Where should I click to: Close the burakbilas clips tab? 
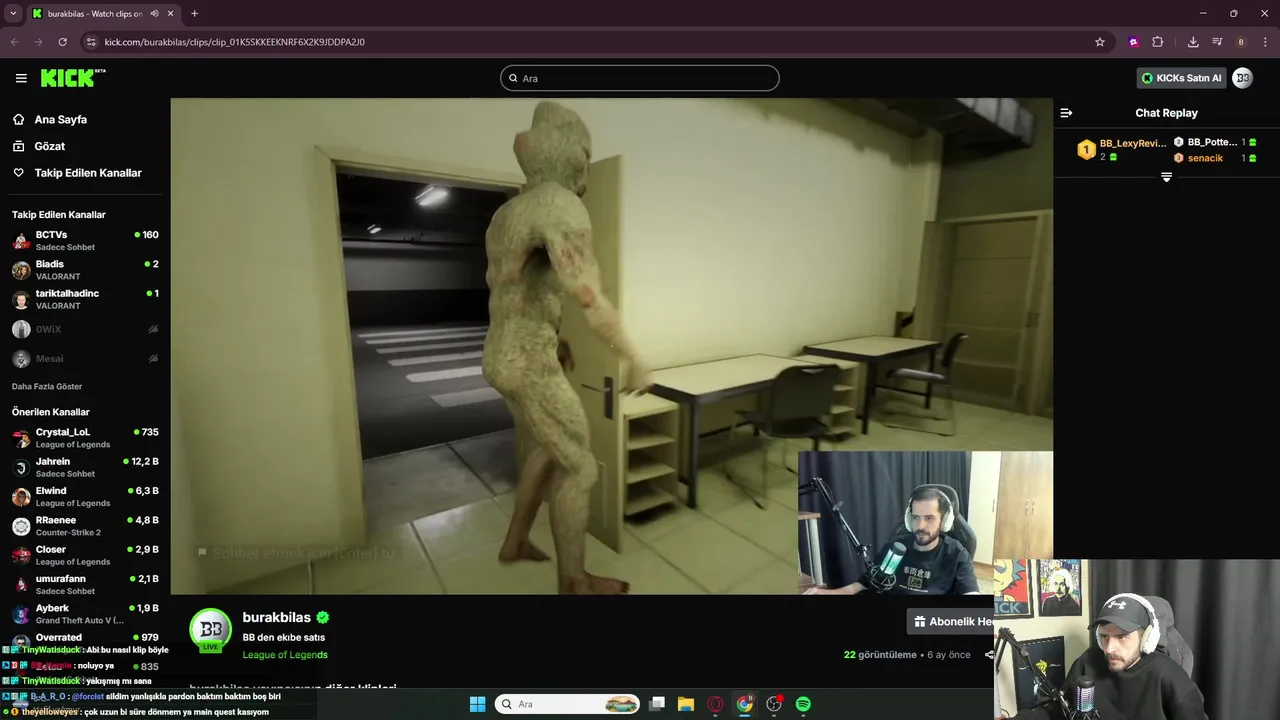pos(171,14)
